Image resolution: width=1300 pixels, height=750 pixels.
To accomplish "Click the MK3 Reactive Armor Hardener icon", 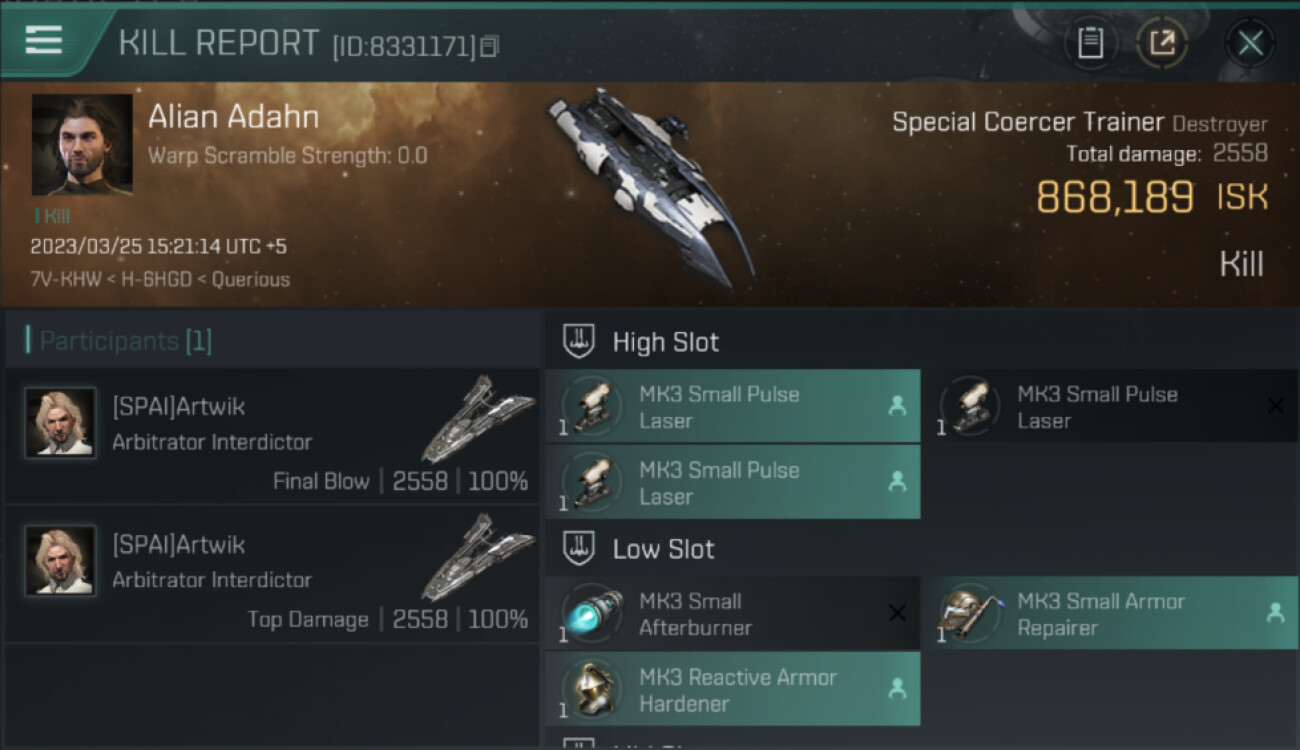I will [x=591, y=689].
